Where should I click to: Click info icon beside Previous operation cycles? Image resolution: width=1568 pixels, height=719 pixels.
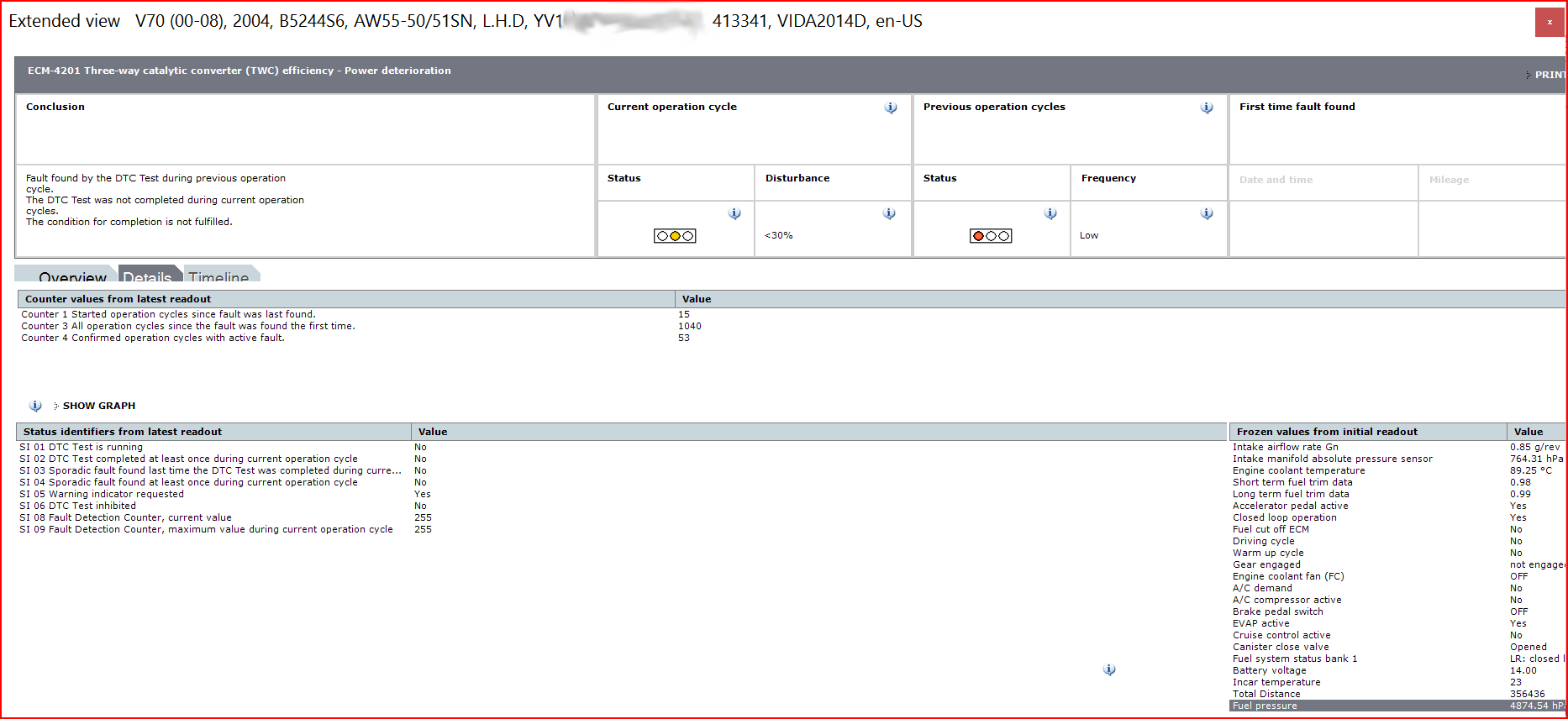1207,108
